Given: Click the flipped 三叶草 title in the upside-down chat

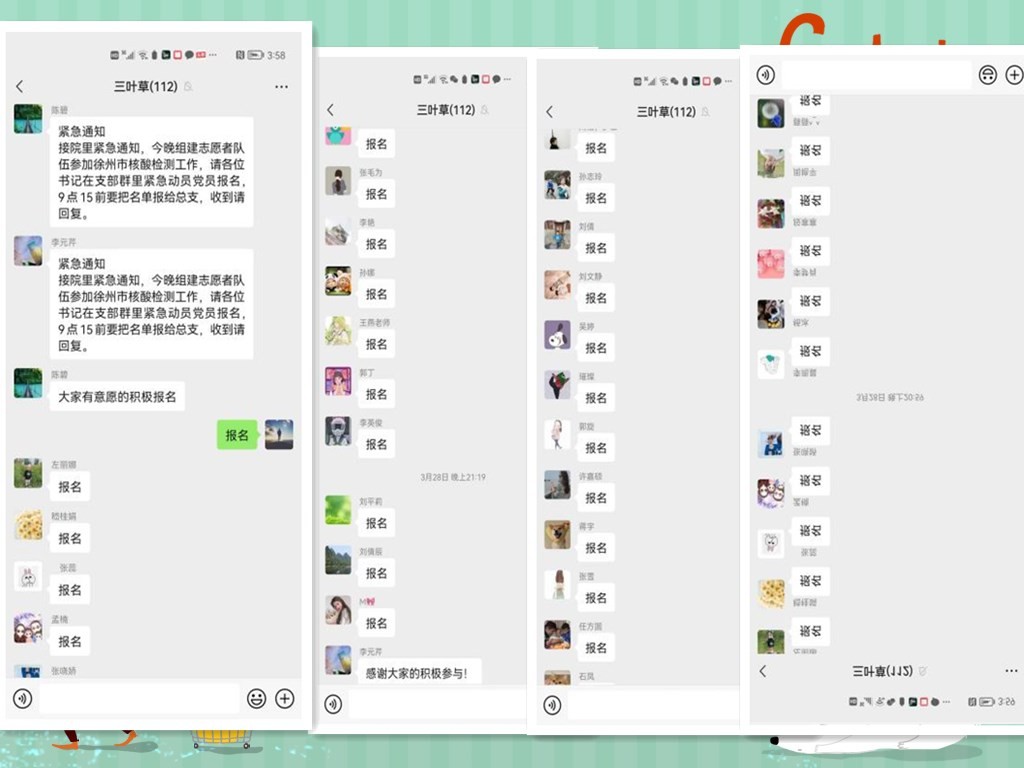Looking at the screenshot, I should coord(882,671).
